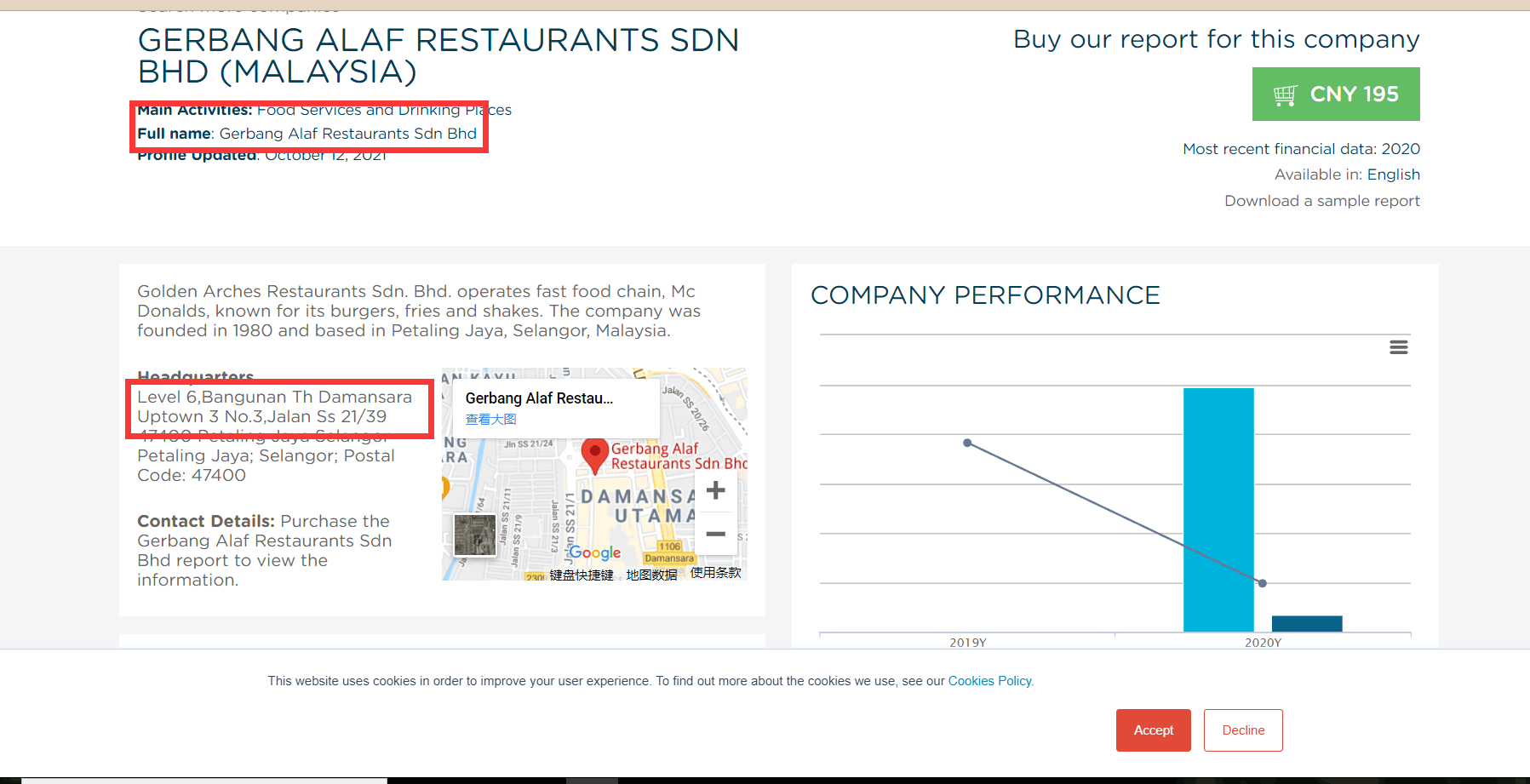The height and width of the screenshot is (784, 1530).
Task: Click the 'Postal Code: 47400' address text
Action: coord(266,466)
